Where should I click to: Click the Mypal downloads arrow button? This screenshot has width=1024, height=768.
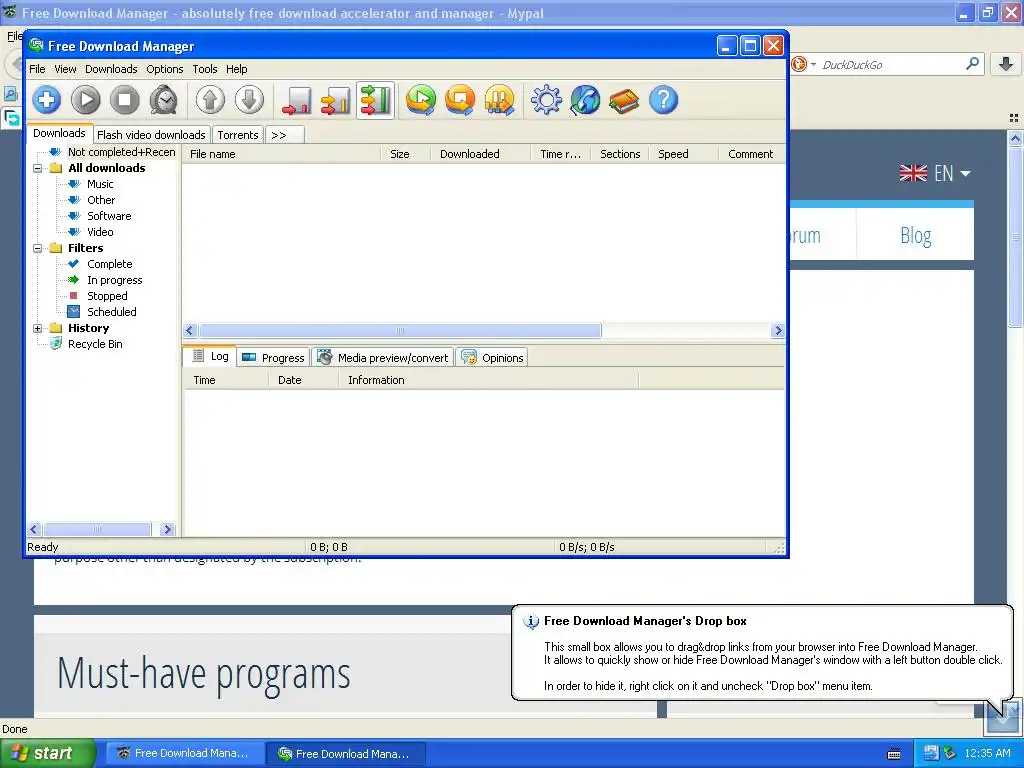tap(1006, 64)
